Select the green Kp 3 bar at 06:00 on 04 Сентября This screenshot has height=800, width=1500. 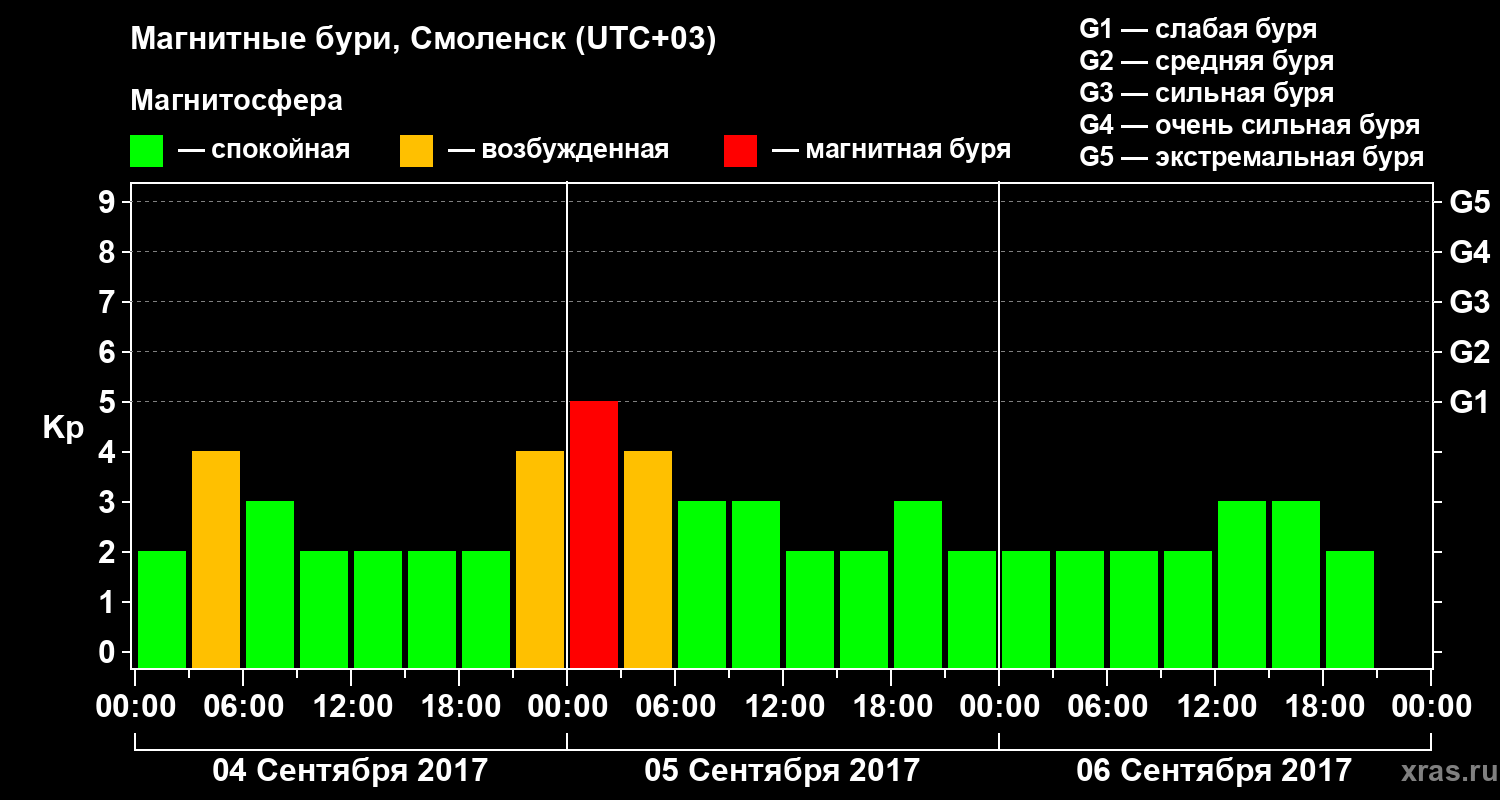pyautogui.click(x=270, y=584)
